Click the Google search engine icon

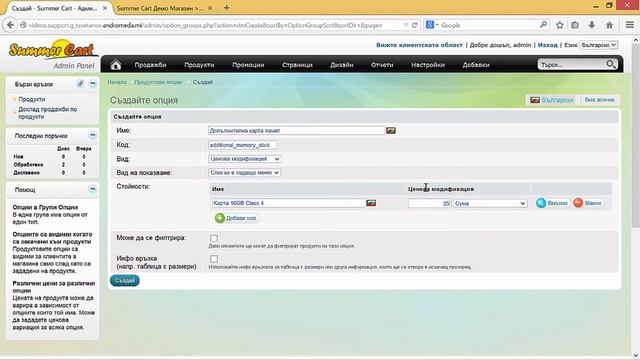point(430,25)
